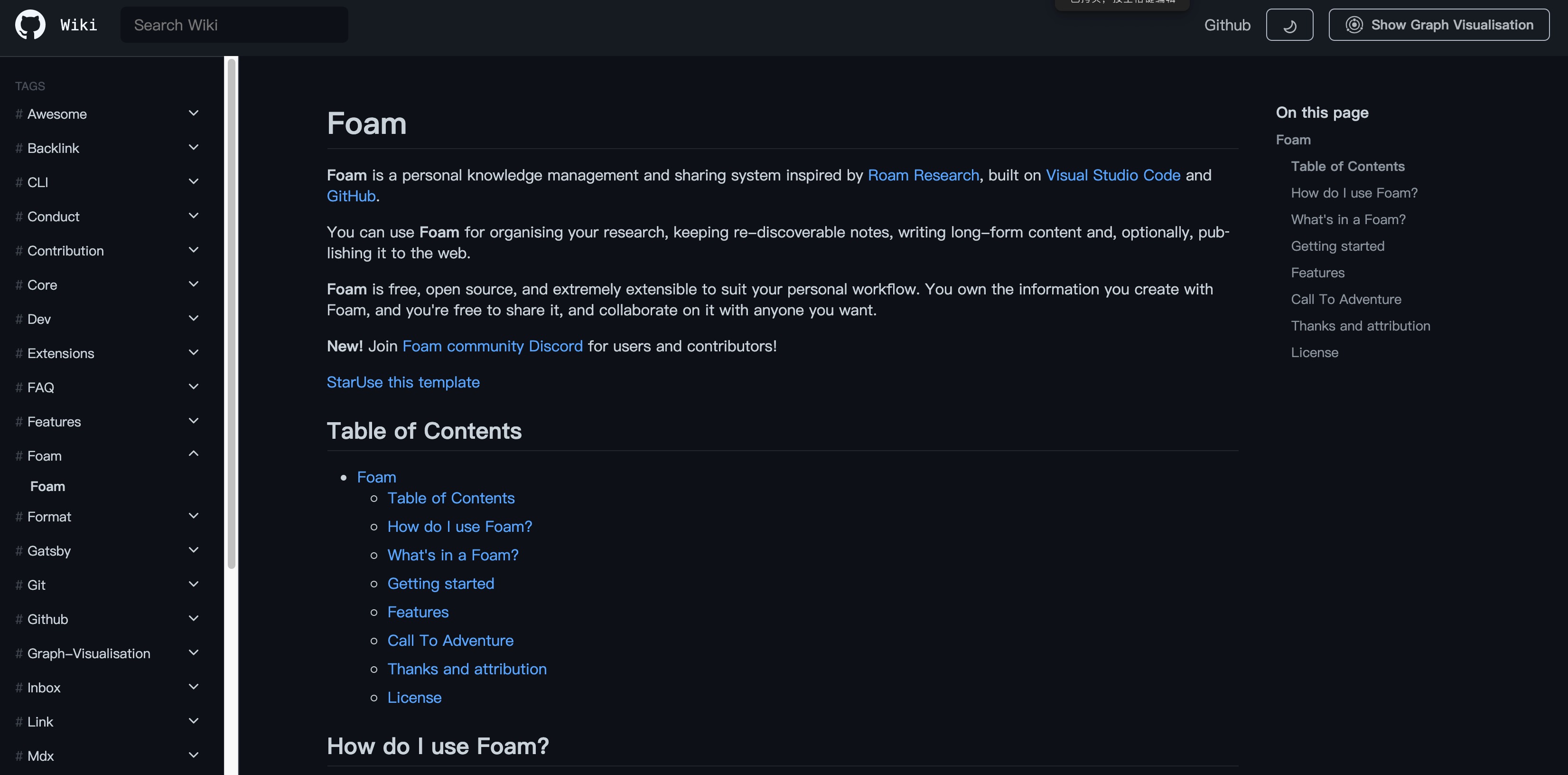Select the Foam page in sidebar
The width and height of the screenshot is (1568, 775).
tap(47, 486)
